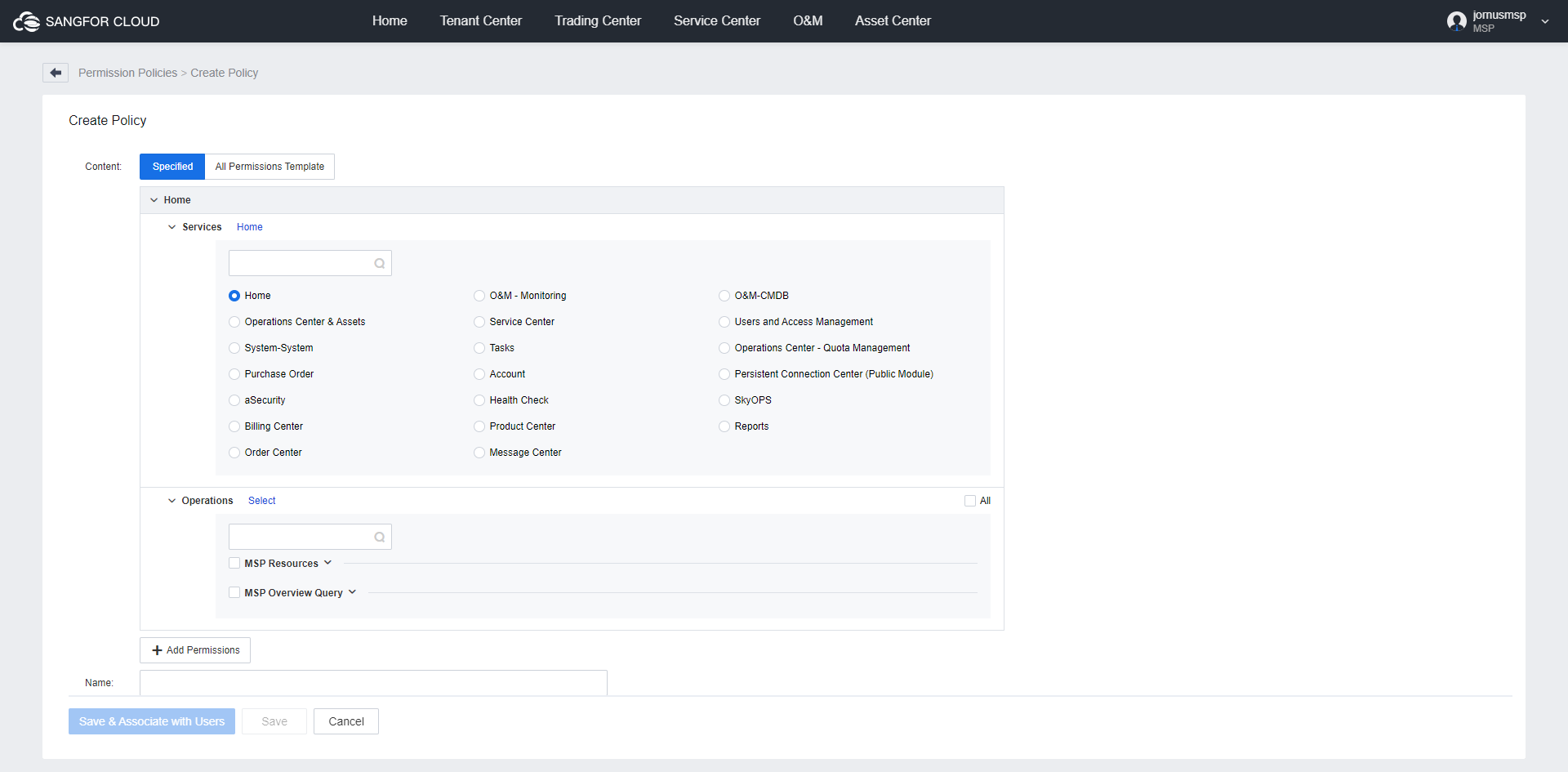Click Save & Associate with Users
Image resolution: width=1568 pixels, height=772 pixels.
152,721
